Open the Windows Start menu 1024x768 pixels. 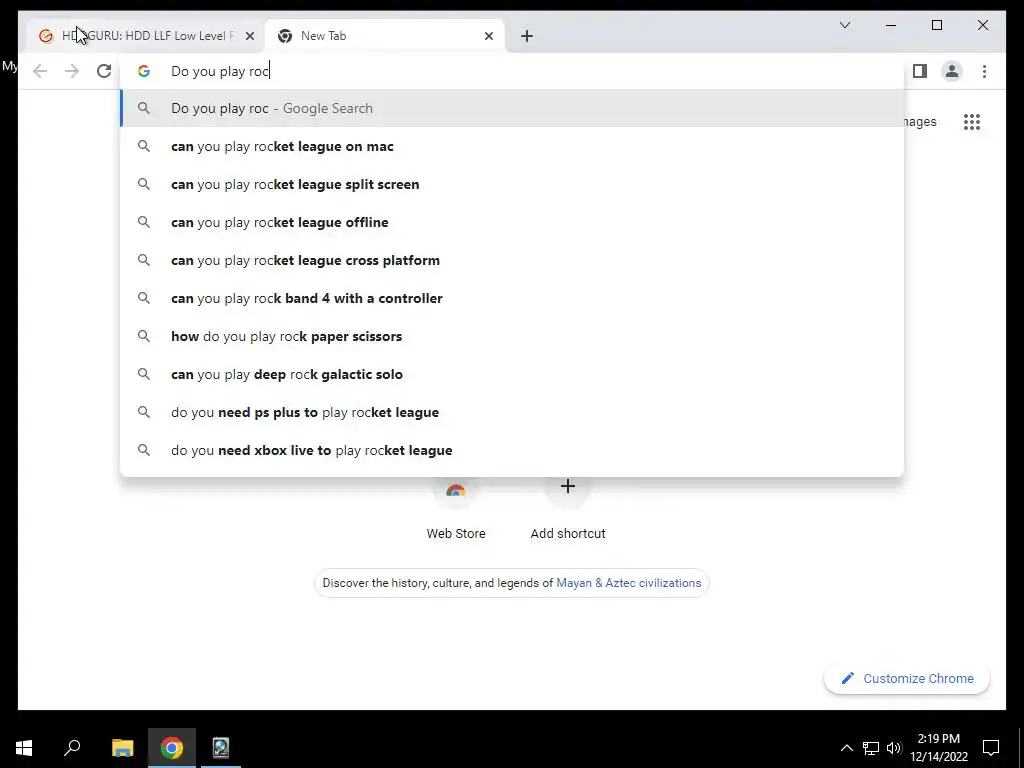pyautogui.click(x=24, y=748)
